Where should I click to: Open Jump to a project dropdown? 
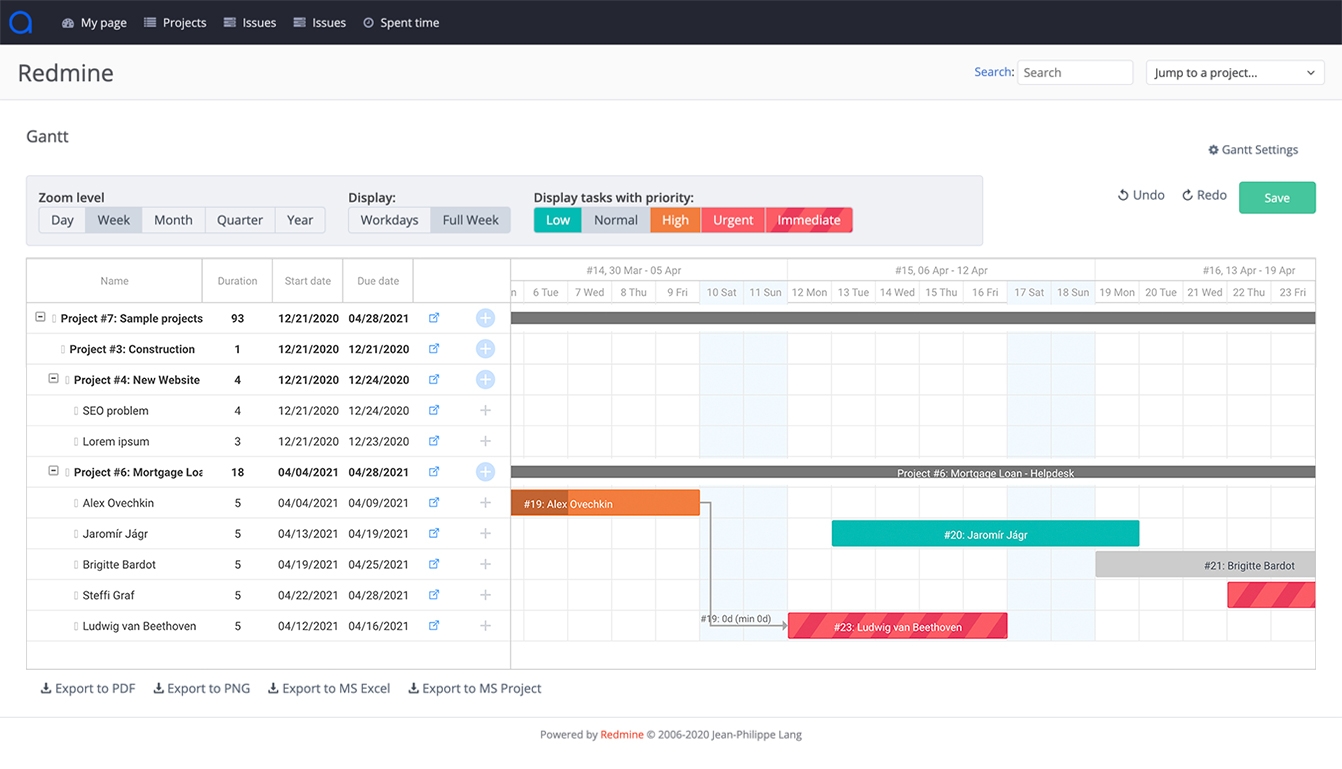pyautogui.click(x=1235, y=72)
